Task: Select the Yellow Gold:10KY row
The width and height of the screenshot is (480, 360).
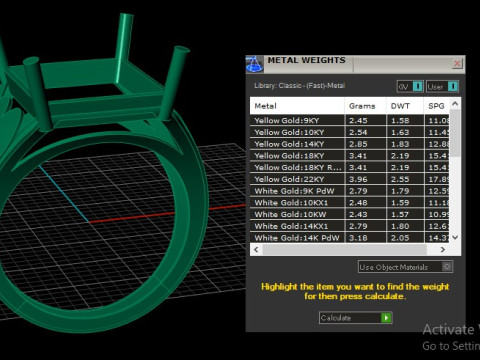Action: pos(350,132)
